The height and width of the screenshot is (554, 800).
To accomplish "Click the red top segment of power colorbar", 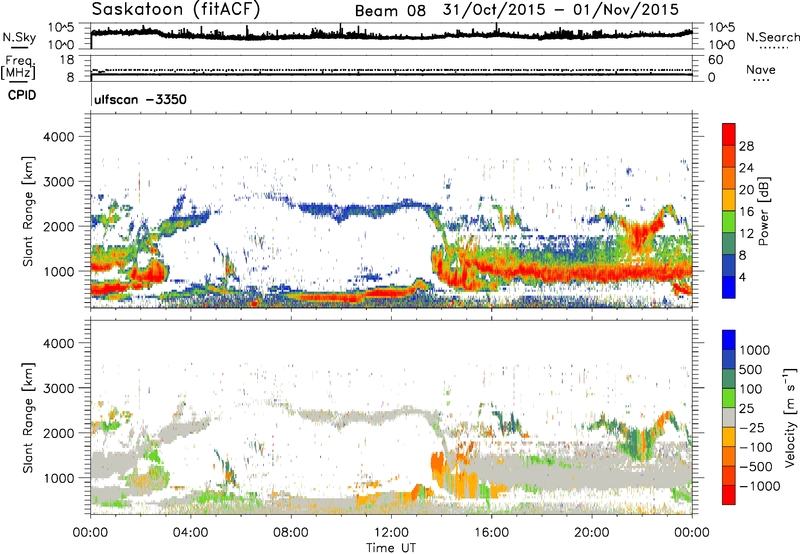I will click(x=729, y=135).
